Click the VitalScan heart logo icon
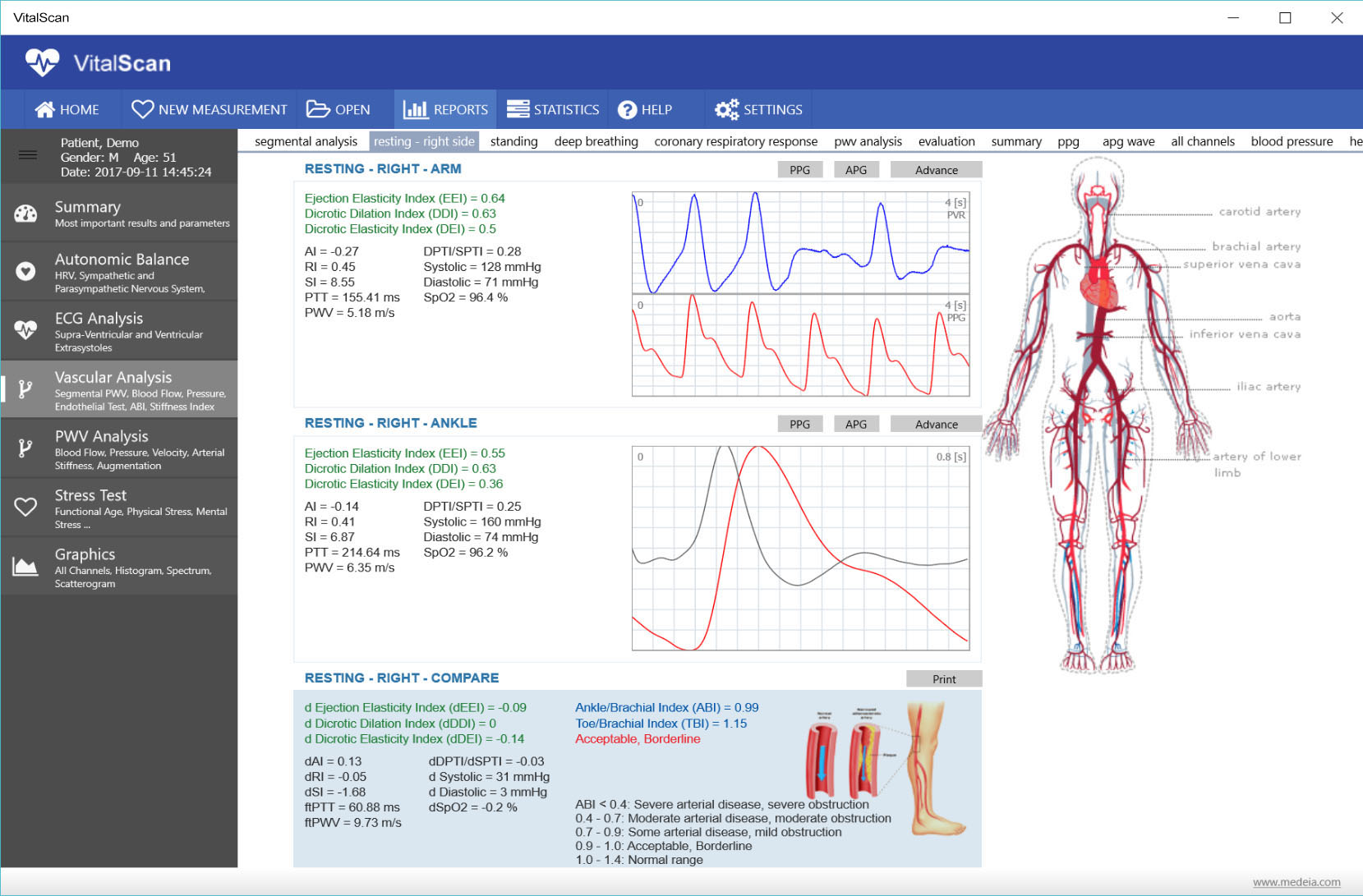1363x896 pixels. coord(42,62)
